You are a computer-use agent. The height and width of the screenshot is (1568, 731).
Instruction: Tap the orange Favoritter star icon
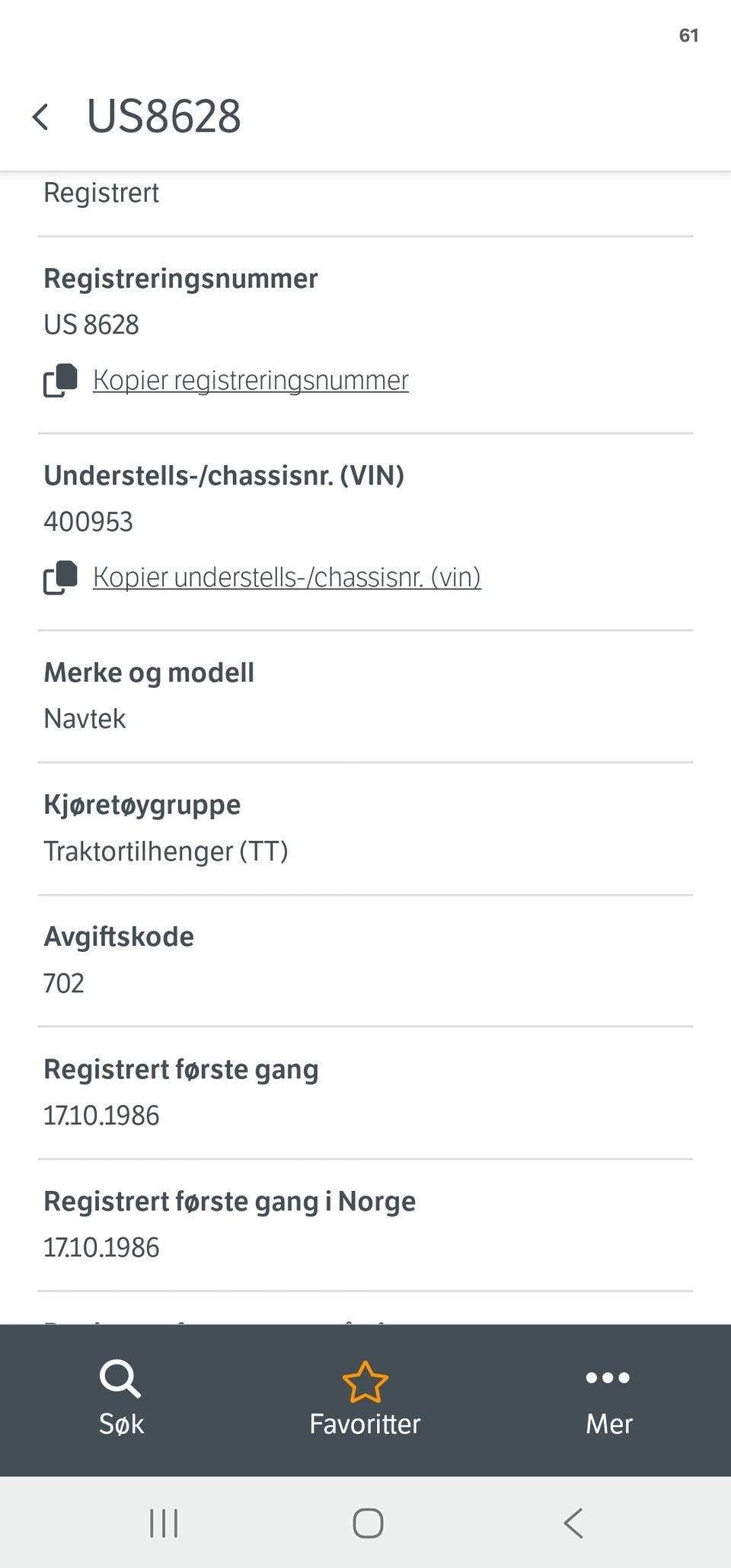(x=365, y=1381)
